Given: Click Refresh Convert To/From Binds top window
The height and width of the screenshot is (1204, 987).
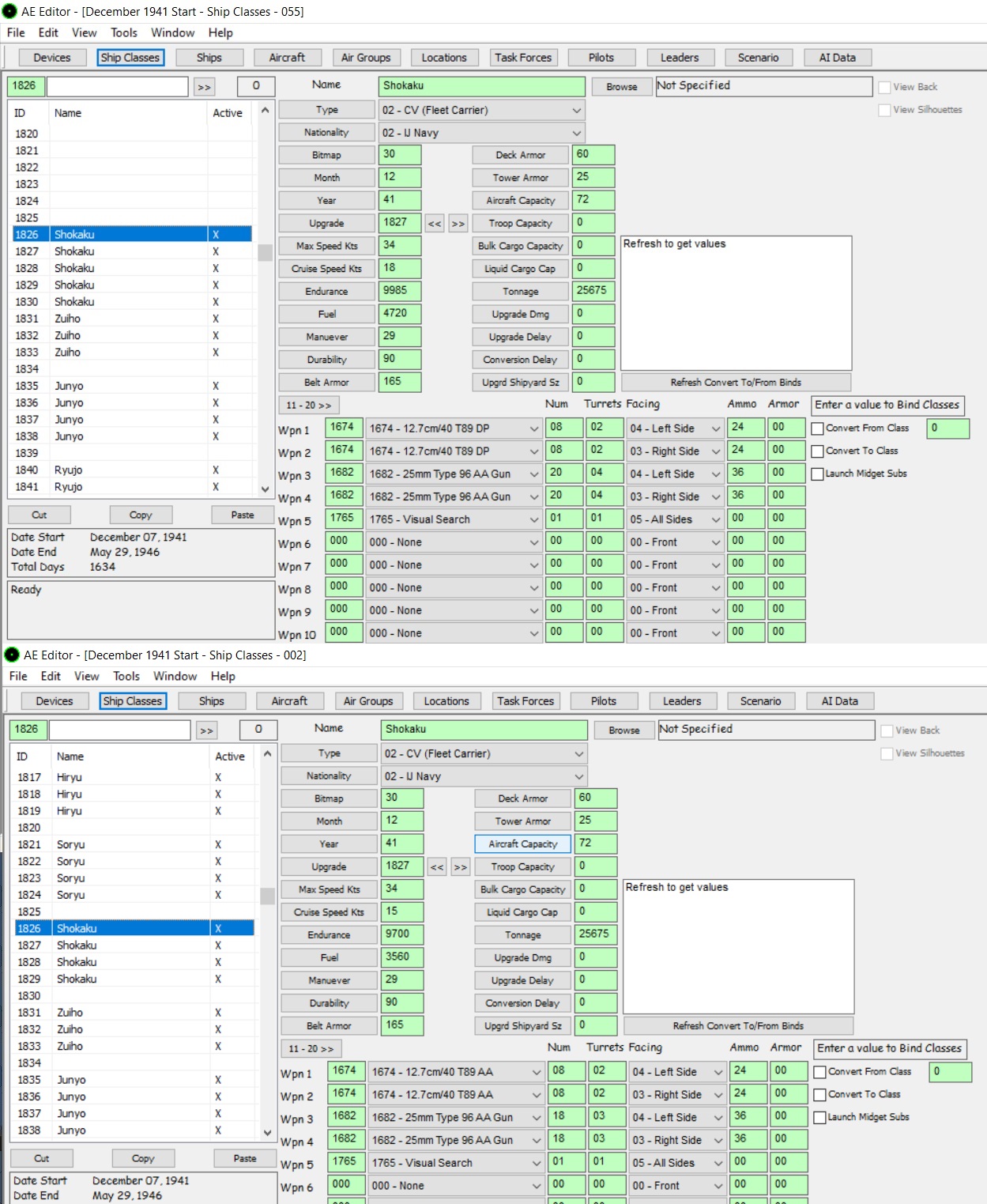Looking at the screenshot, I should 736,383.
